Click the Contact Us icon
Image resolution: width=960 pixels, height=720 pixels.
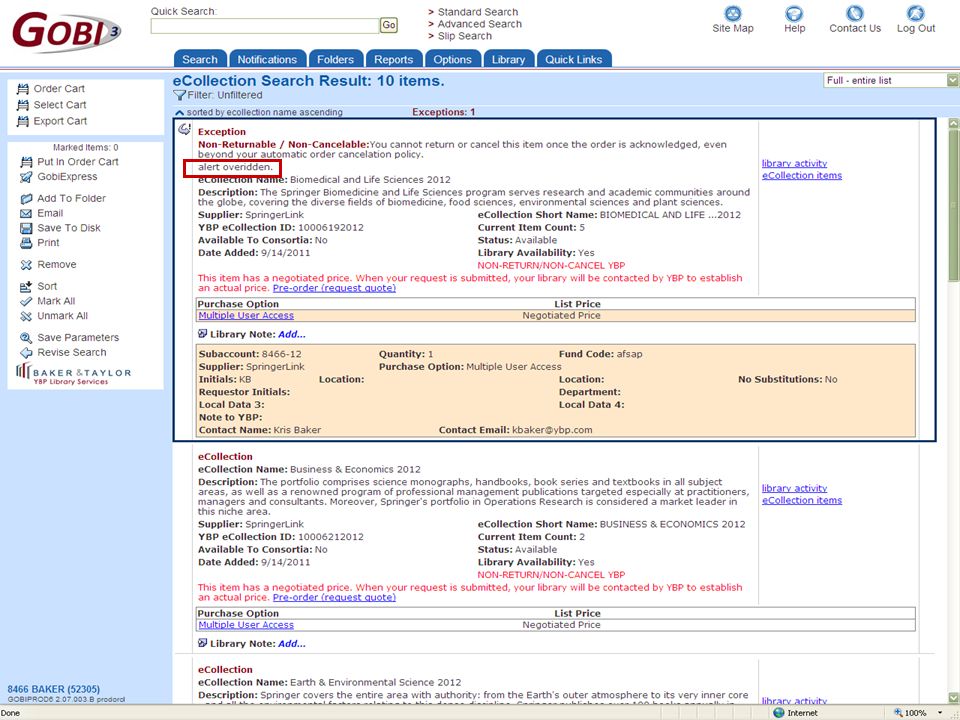855,13
